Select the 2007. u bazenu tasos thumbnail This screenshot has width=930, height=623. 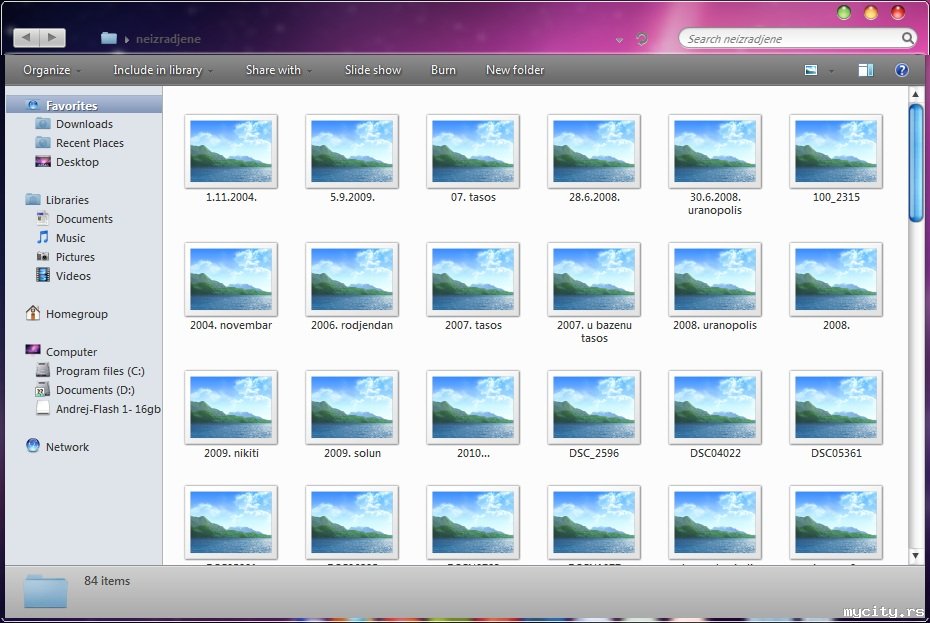click(594, 279)
